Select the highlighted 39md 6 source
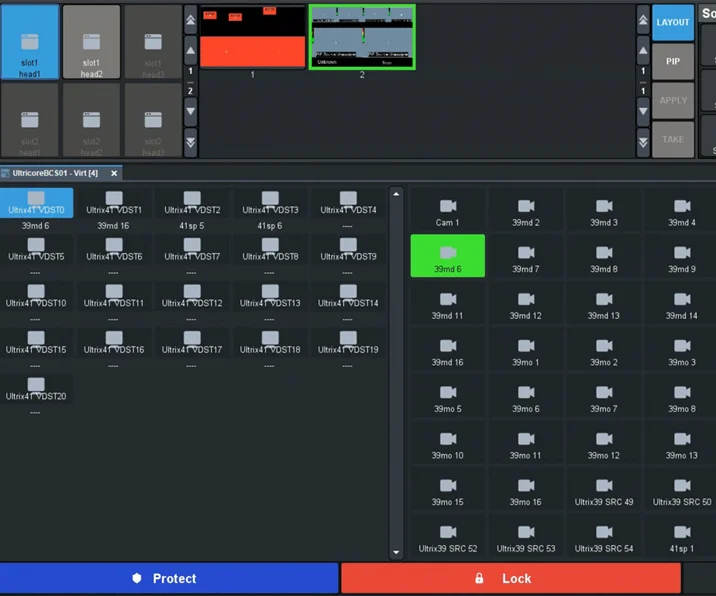This screenshot has height=596, width=716. pyautogui.click(x=448, y=256)
